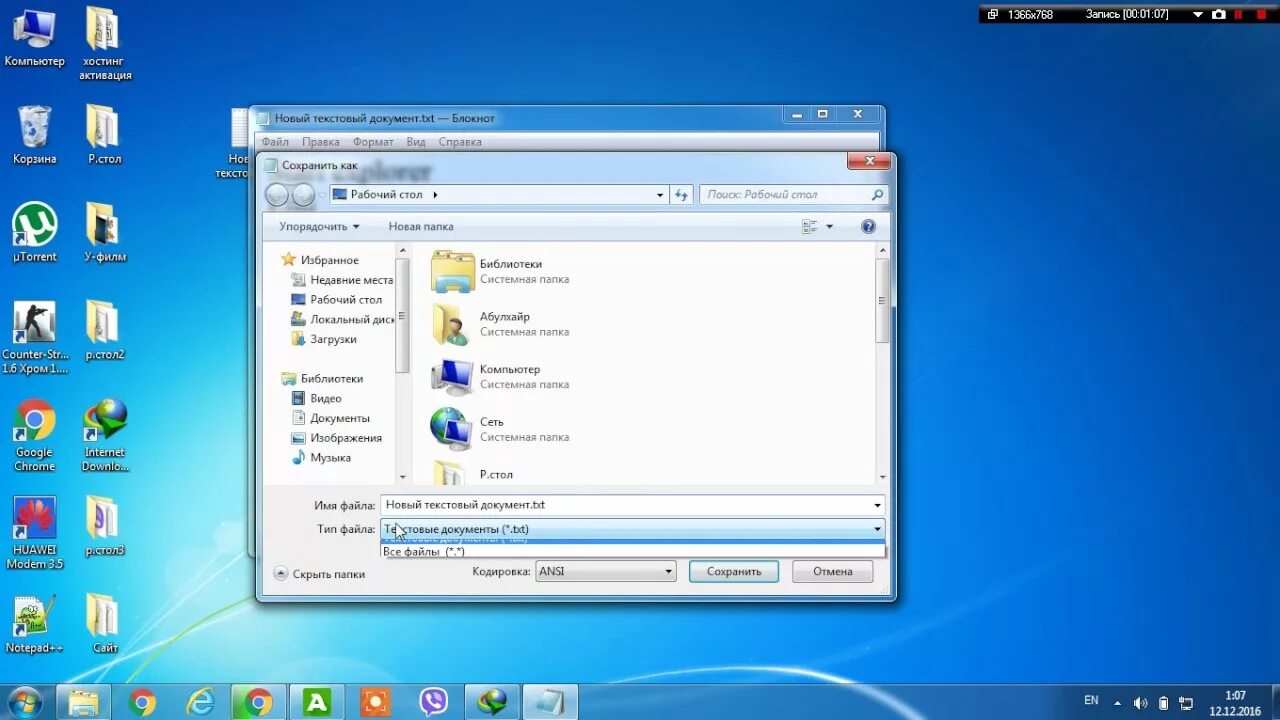Open the green A app in taskbar

pyautogui.click(x=317, y=702)
